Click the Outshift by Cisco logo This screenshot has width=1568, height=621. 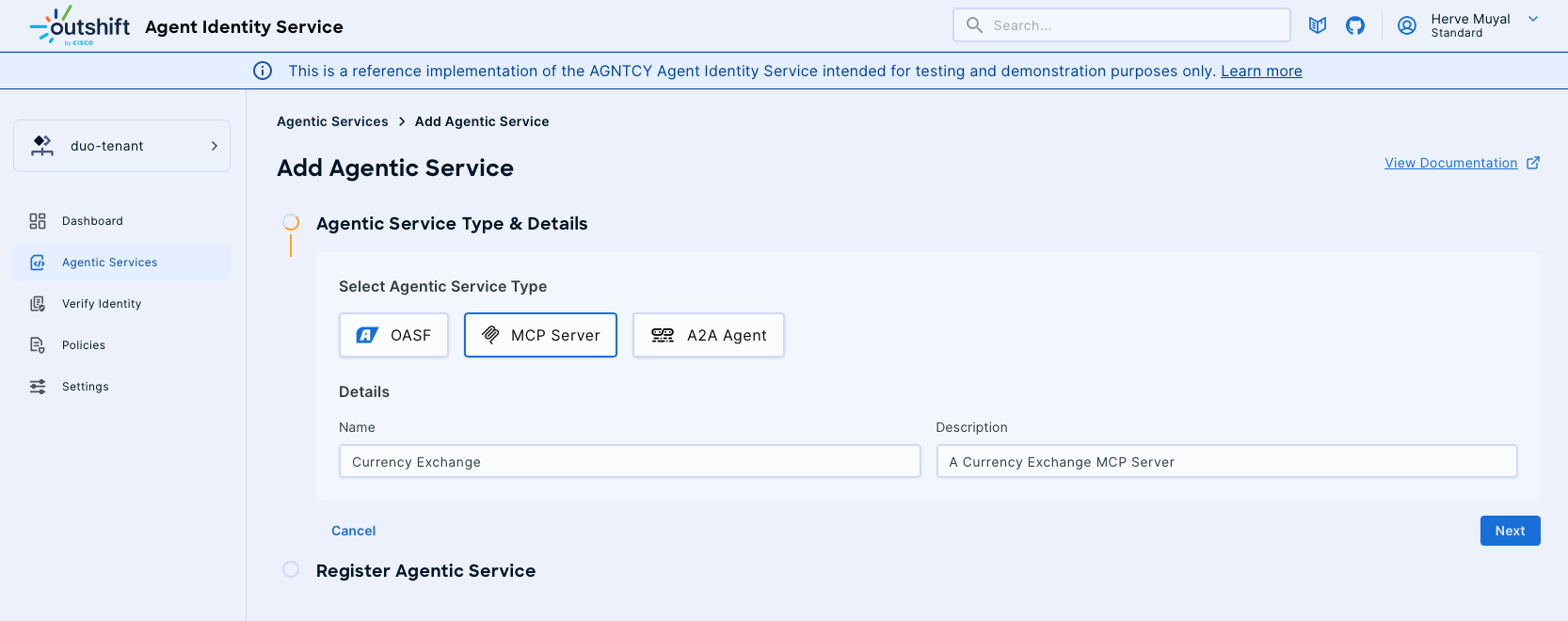pos(80,25)
